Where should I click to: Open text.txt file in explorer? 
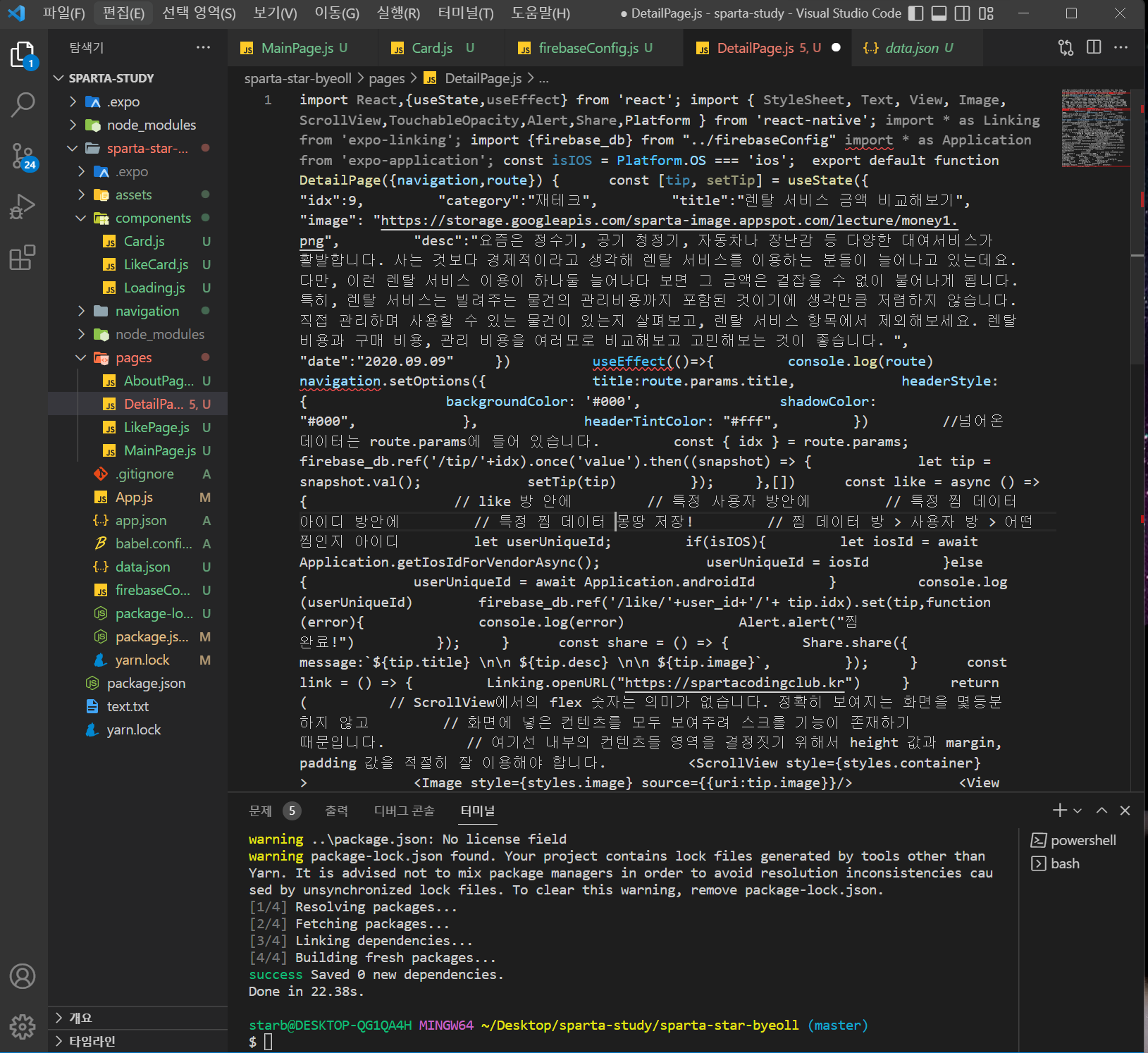click(x=128, y=706)
